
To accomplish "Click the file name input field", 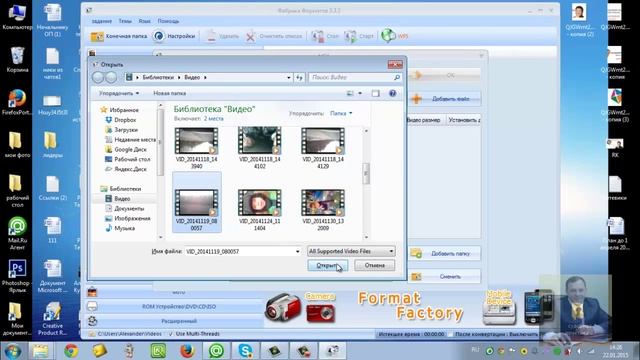I will point(240,251).
